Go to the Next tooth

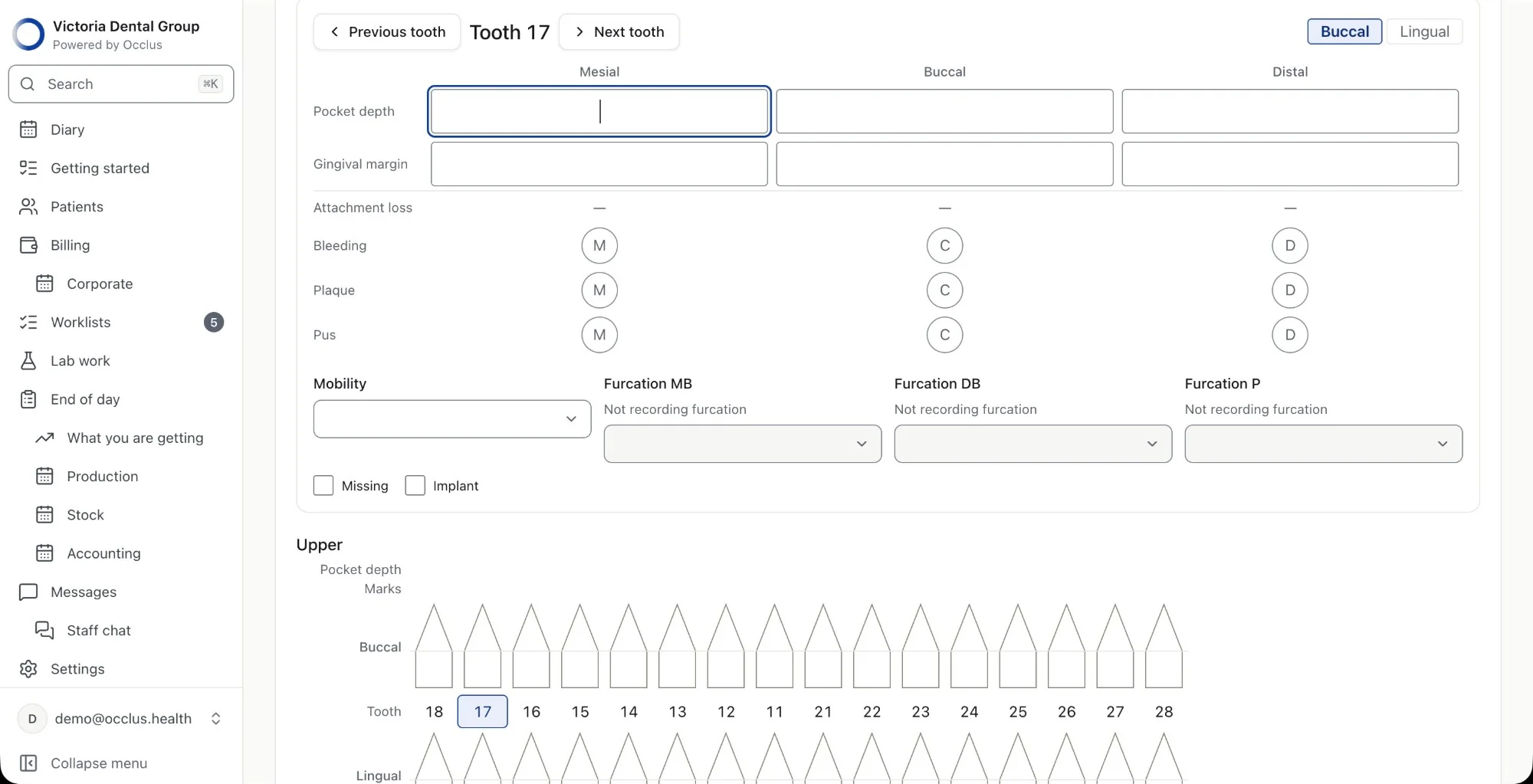[x=619, y=31]
